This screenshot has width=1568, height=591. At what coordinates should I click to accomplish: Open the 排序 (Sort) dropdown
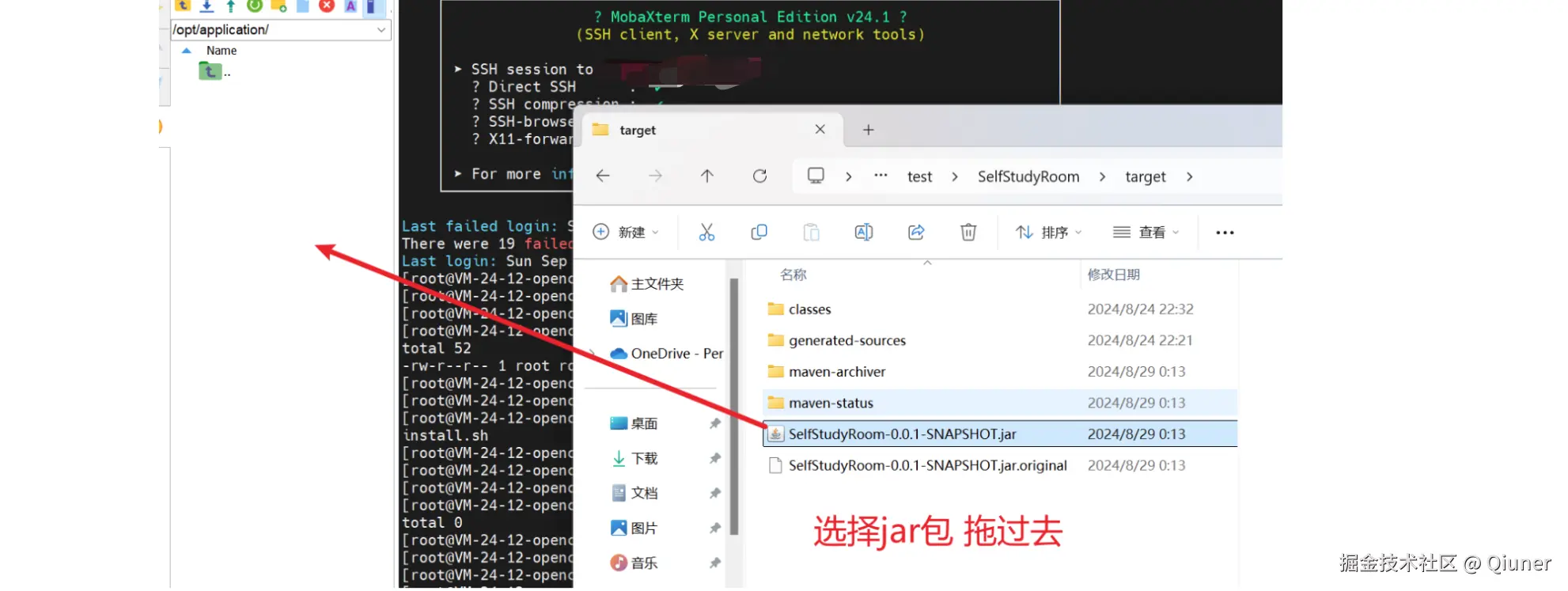tap(1049, 232)
